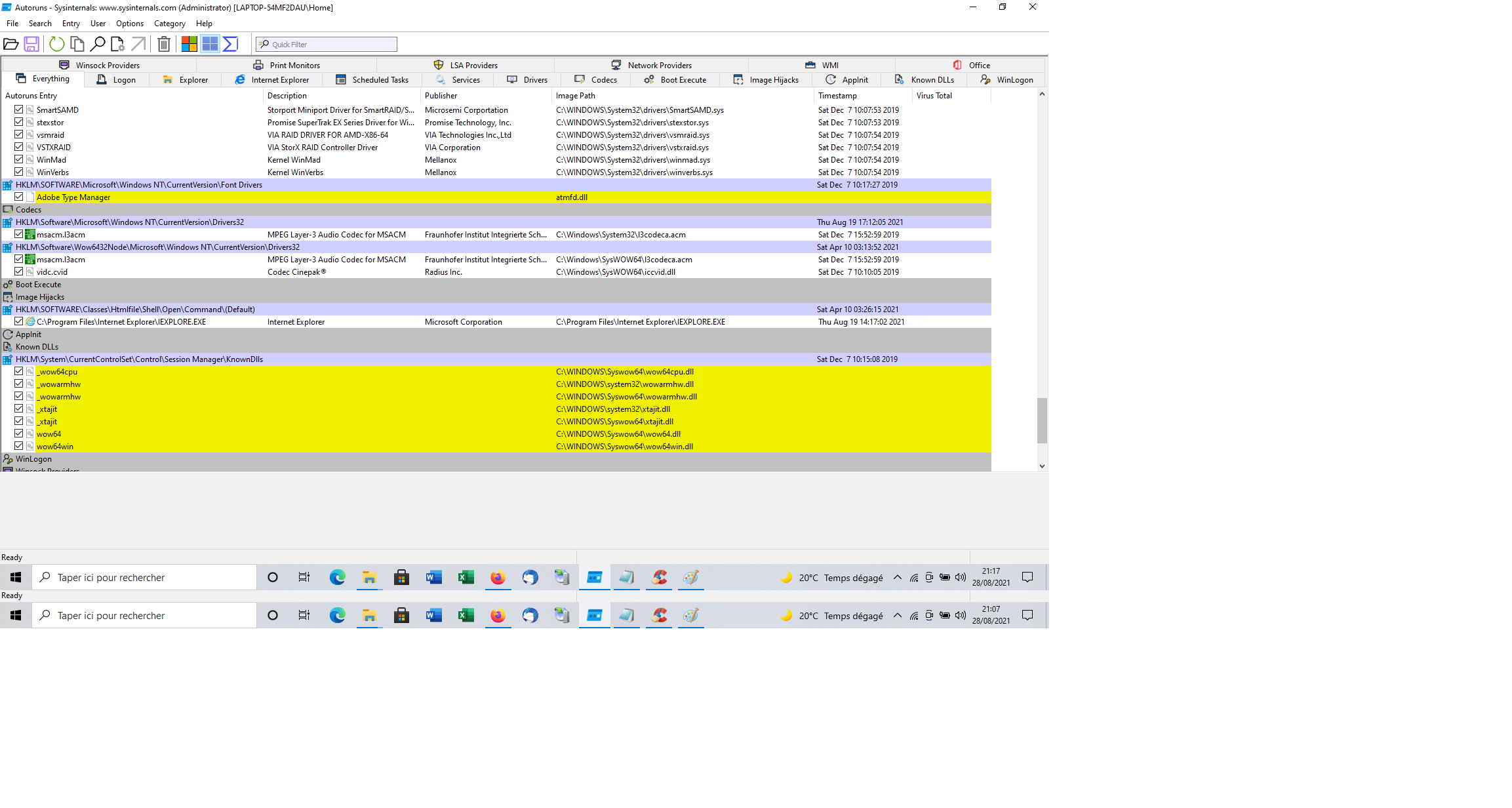Uncheck the IEXPLORE.EXE image hijack entry
The image size is (1512, 808).
[x=19, y=321]
